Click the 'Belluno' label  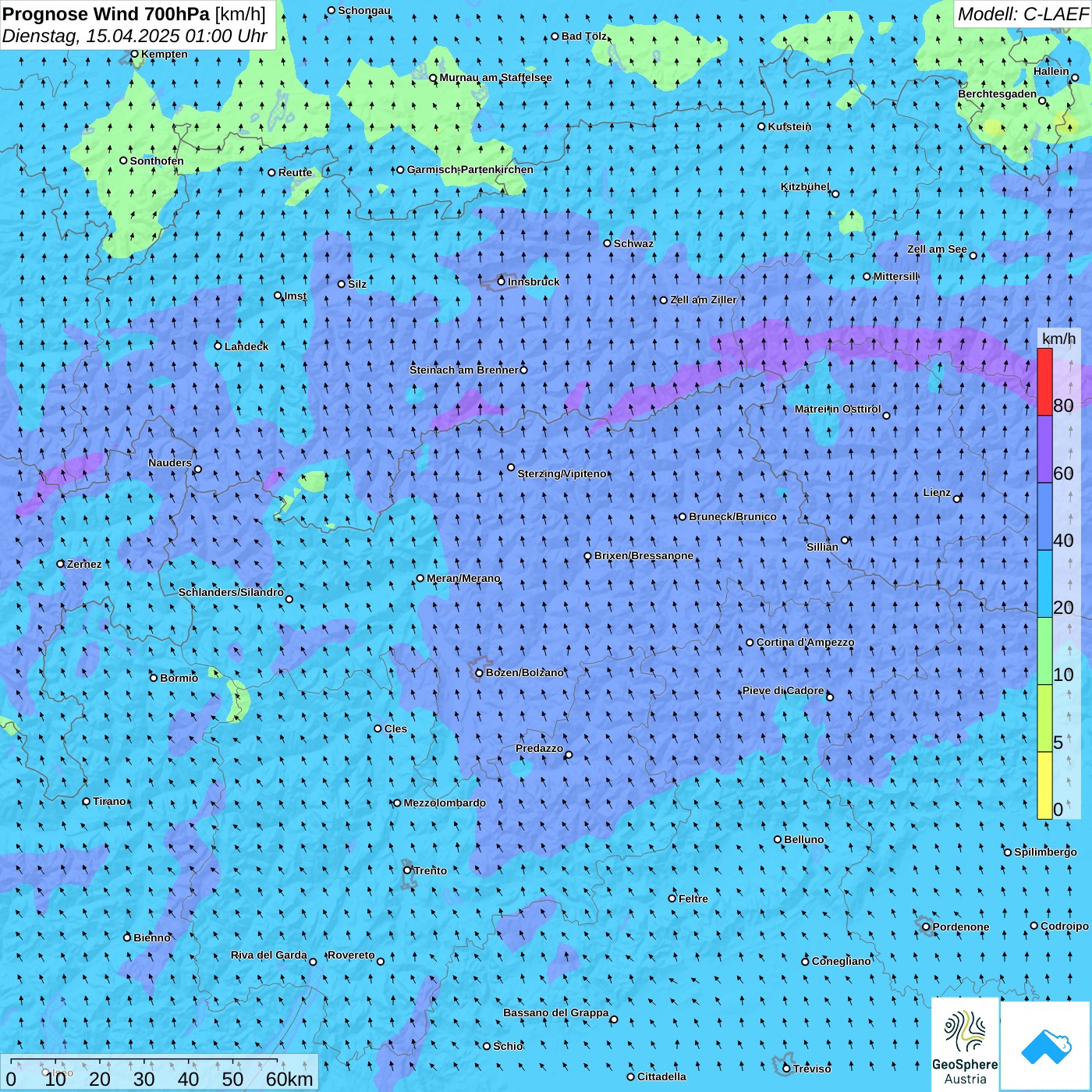point(803,839)
